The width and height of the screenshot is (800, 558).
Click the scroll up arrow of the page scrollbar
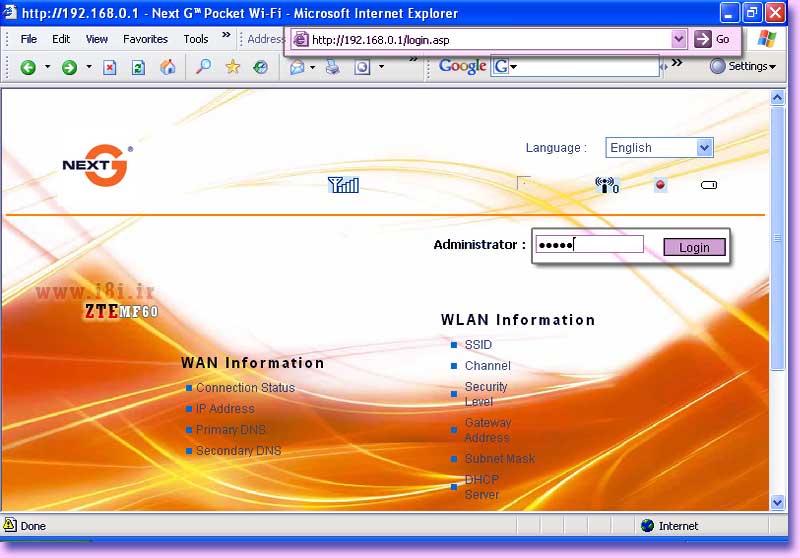click(x=777, y=97)
